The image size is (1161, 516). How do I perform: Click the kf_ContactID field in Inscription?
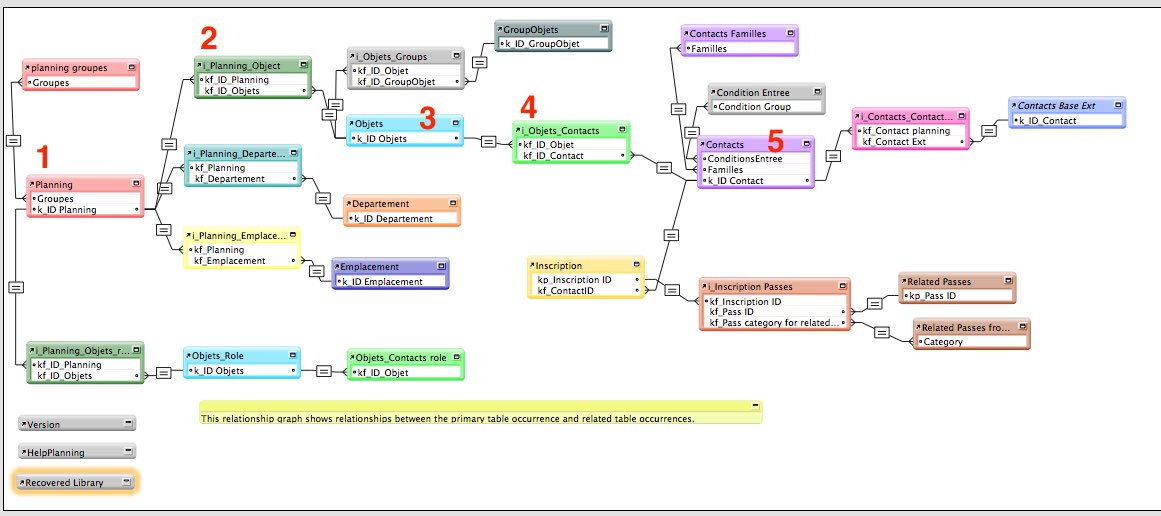click(x=586, y=291)
